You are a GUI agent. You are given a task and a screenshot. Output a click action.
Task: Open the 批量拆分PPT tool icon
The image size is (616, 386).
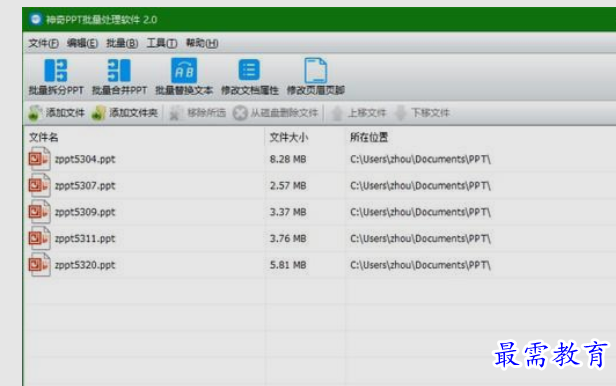56,71
